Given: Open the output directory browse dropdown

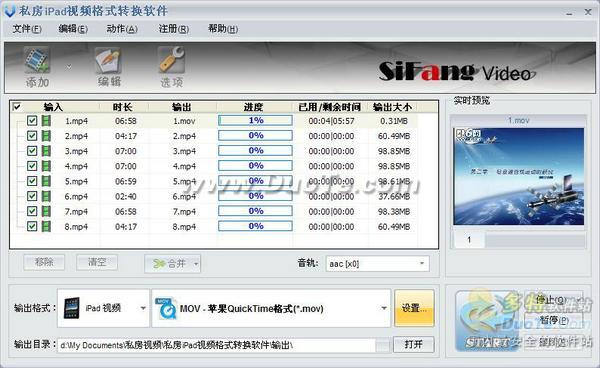Looking at the screenshot, I should [382, 346].
